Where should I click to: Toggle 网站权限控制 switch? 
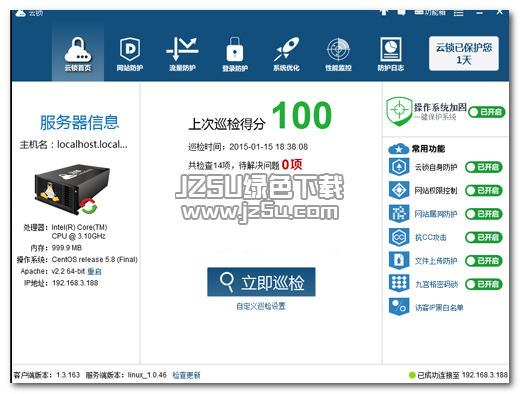[484, 191]
